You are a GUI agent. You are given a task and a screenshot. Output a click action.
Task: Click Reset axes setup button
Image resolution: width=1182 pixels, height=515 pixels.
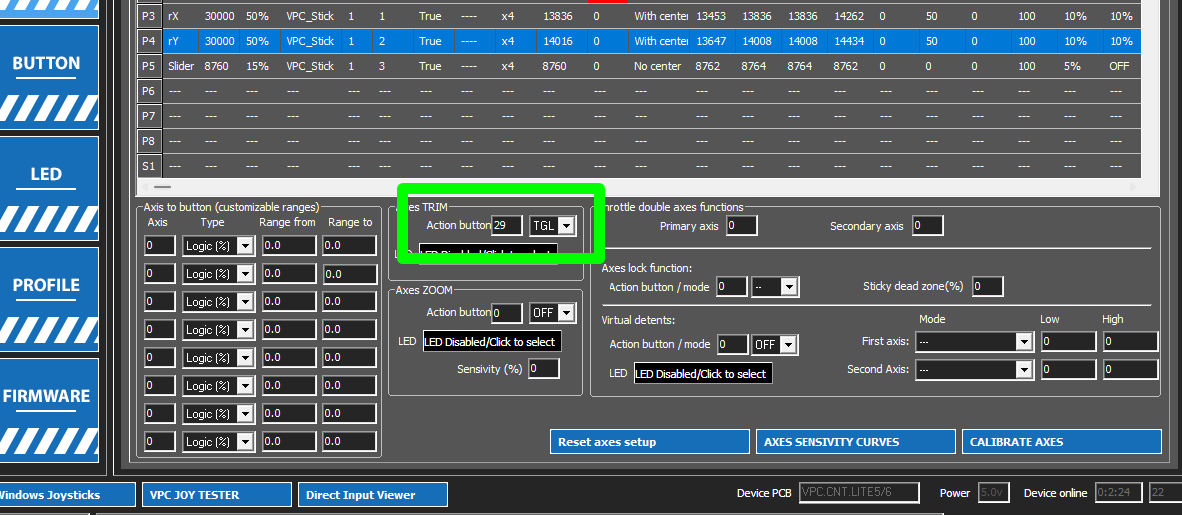tap(650, 442)
